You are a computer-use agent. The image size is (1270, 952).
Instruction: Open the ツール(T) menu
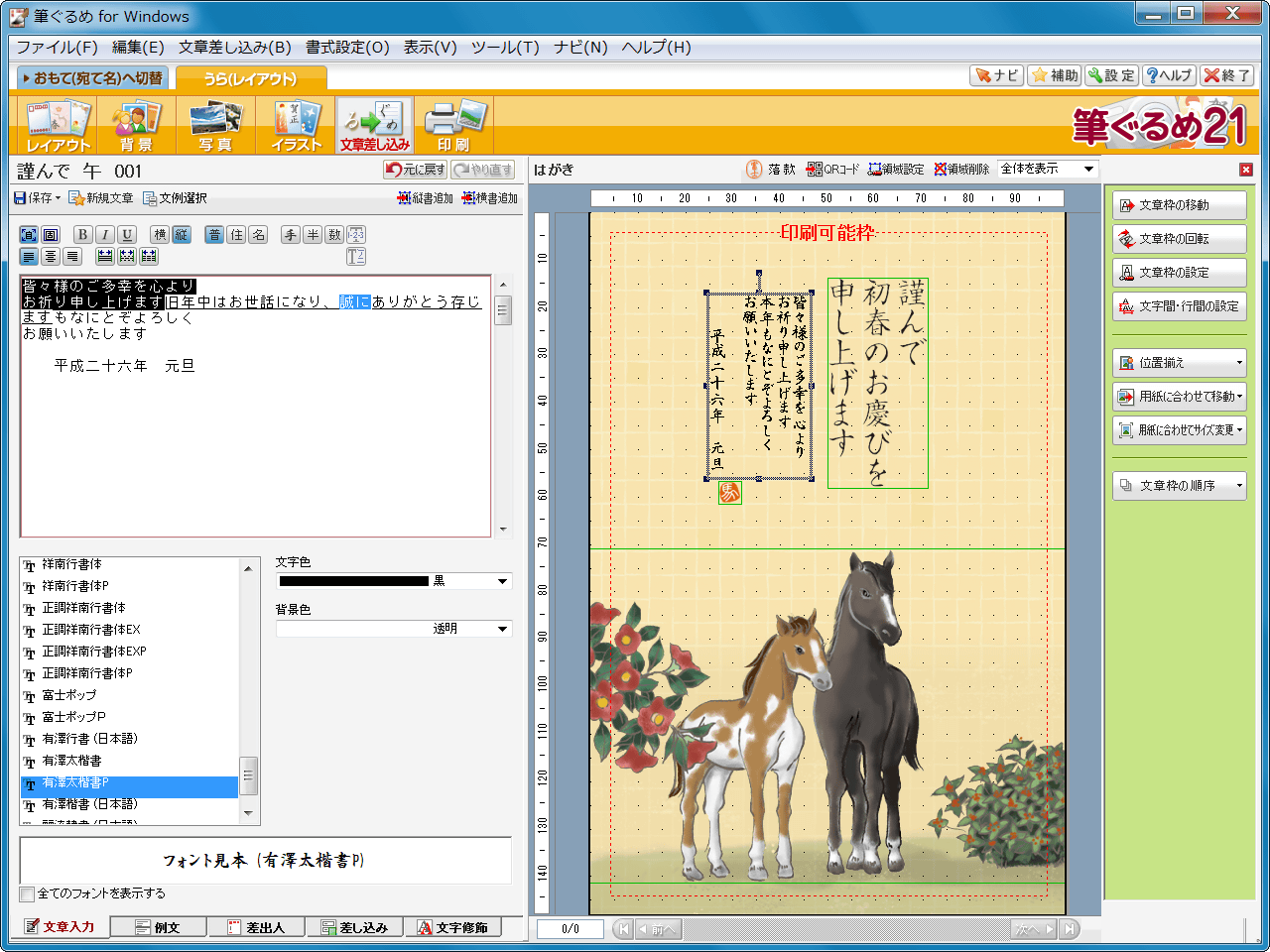[x=505, y=48]
